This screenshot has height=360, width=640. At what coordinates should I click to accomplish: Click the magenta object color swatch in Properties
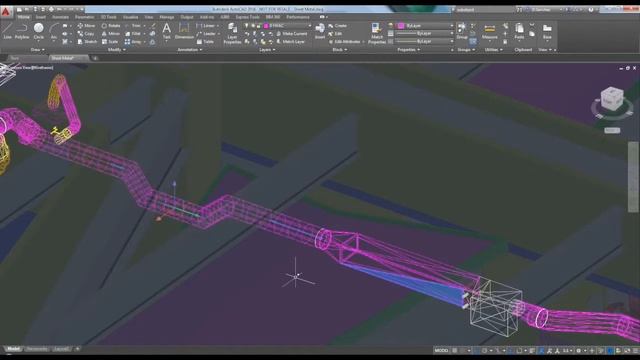click(401, 26)
